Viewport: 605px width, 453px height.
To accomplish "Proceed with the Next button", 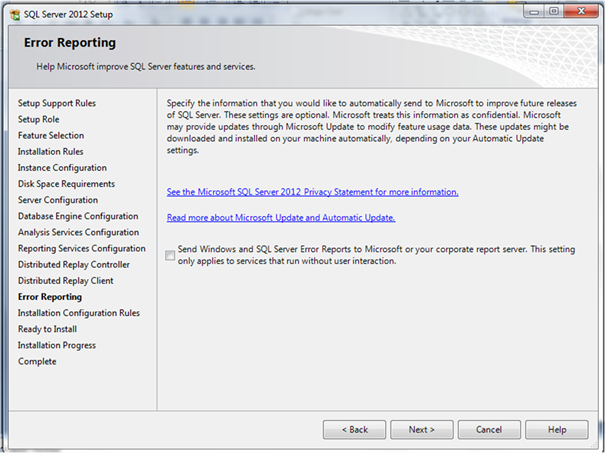I will 422,429.
